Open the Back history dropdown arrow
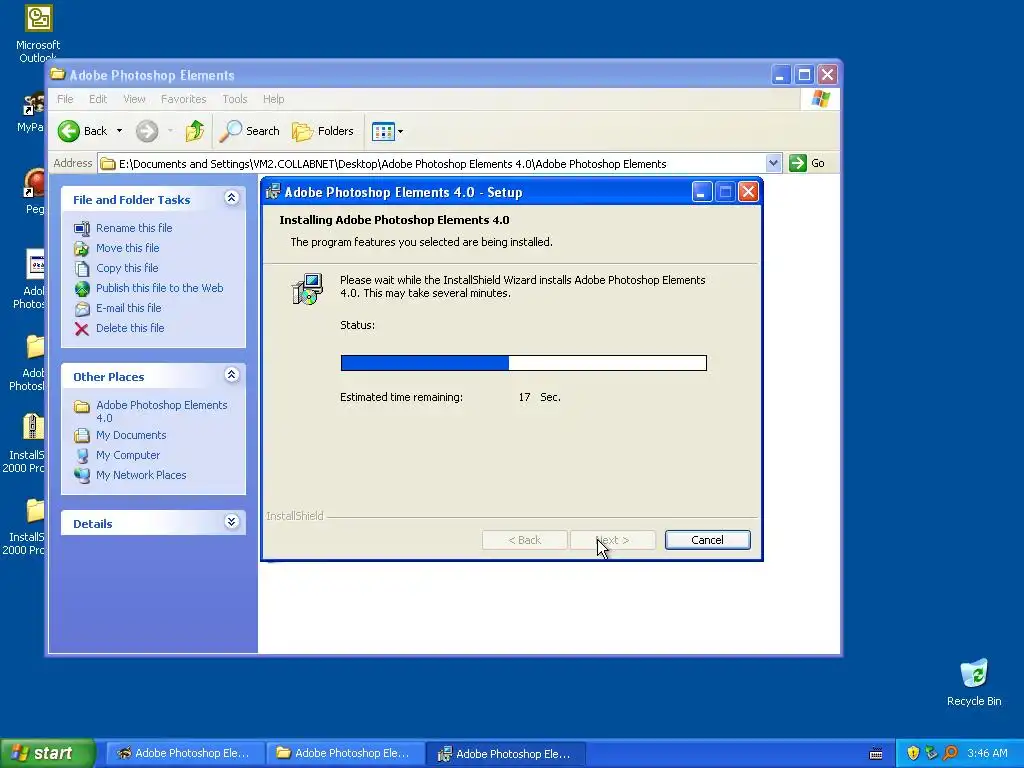The height and width of the screenshot is (768, 1024). click(x=120, y=131)
